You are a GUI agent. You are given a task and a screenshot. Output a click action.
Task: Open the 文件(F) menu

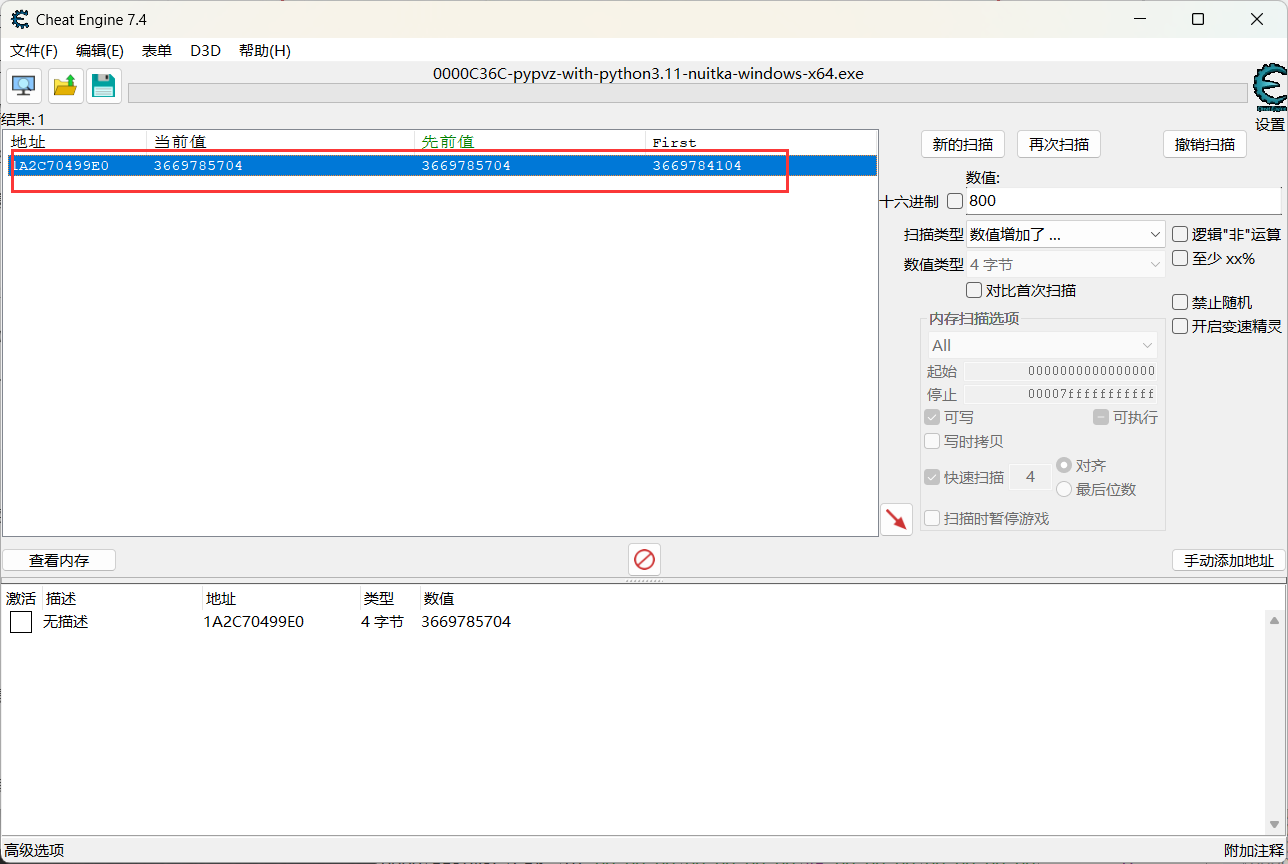tap(34, 51)
